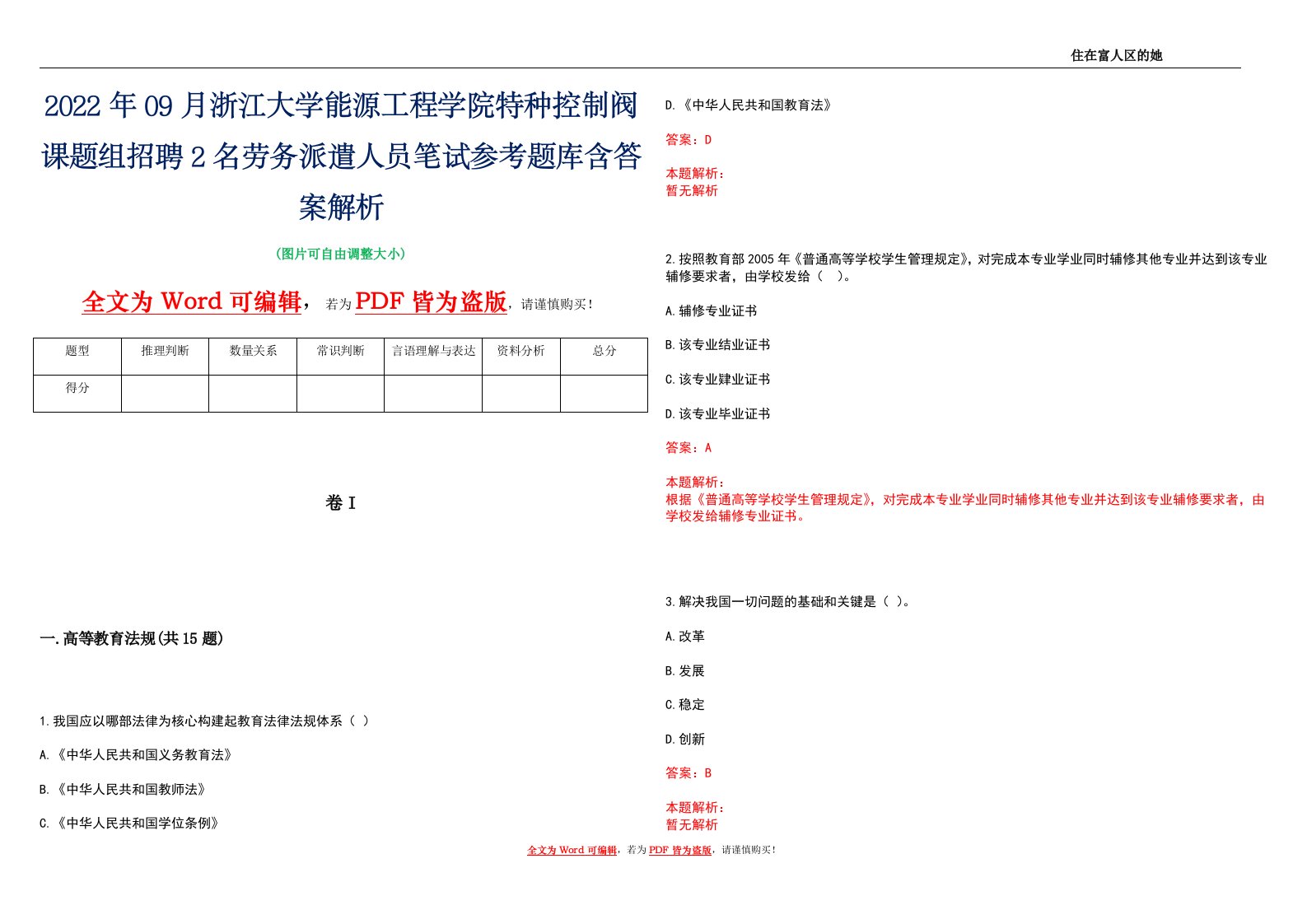Click the red answer line 答案：D
Image resolution: width=1307 pixels, height=924 pixels.
[x=689, y=140]
